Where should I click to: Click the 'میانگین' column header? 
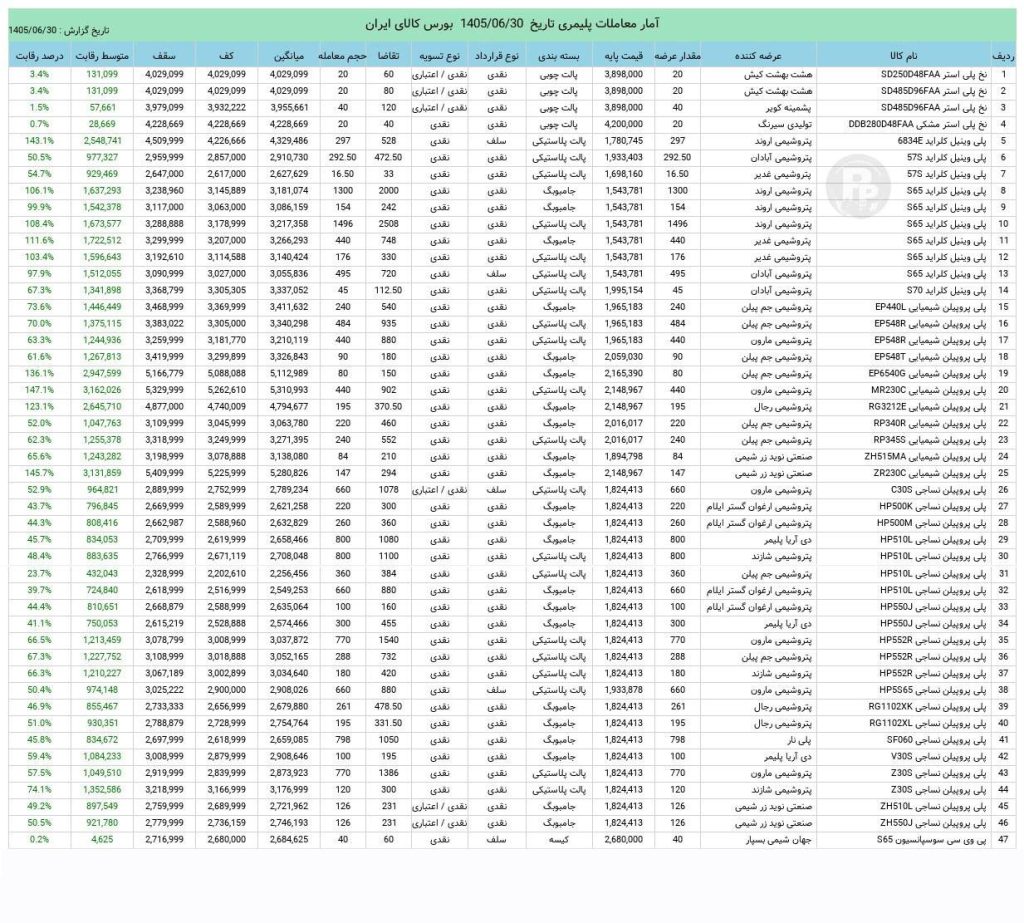click(x=289, y=56)
